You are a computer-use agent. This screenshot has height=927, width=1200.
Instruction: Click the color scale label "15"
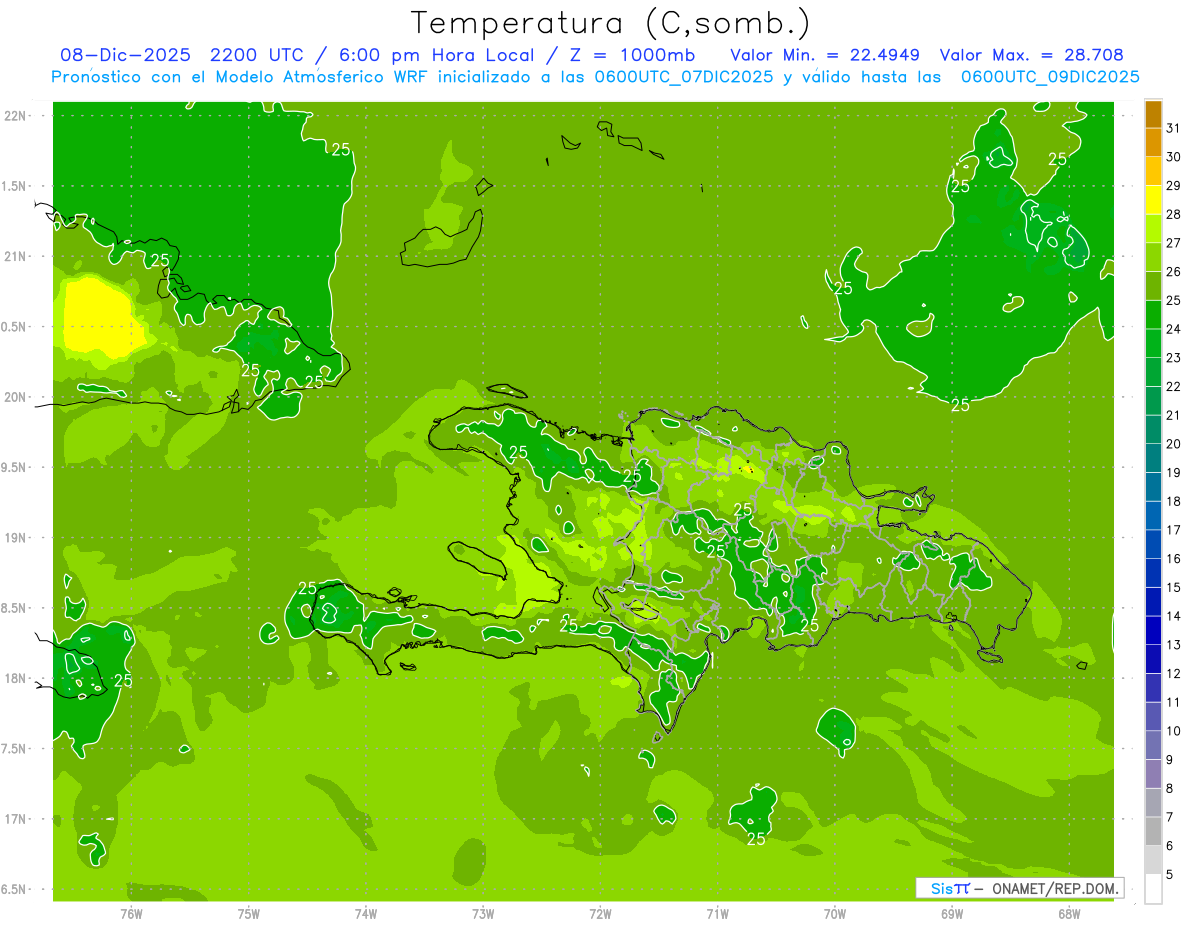(1174, 588)
